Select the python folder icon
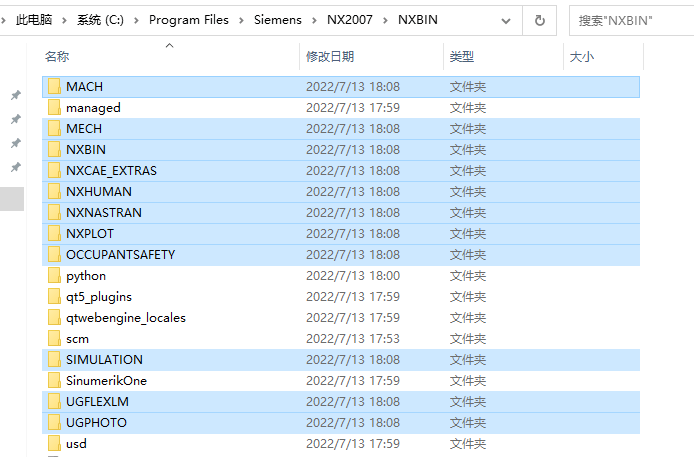This screenshot has height=457, width=694. coord(54,276)
